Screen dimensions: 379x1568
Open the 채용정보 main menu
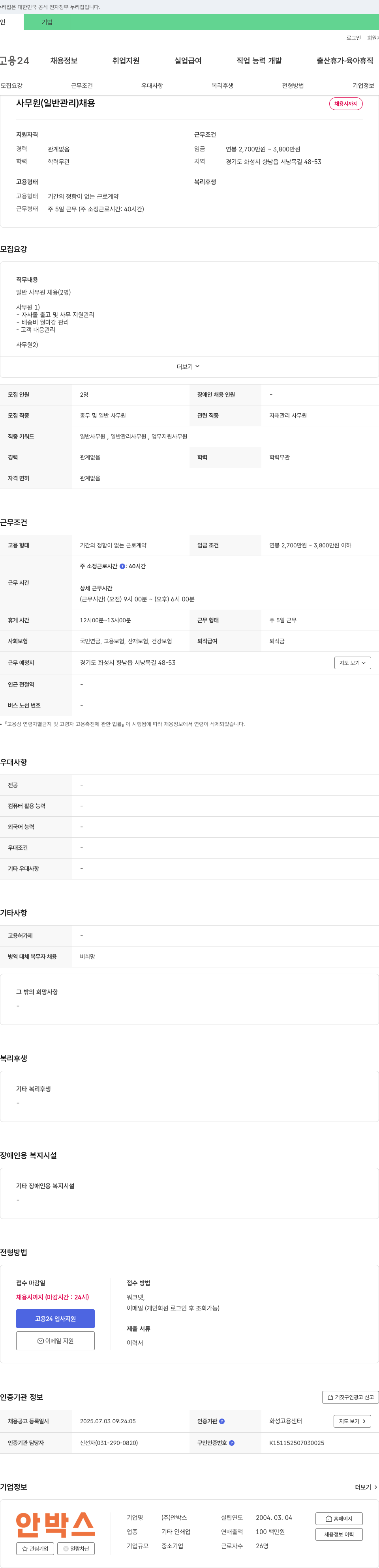(64, 61)
